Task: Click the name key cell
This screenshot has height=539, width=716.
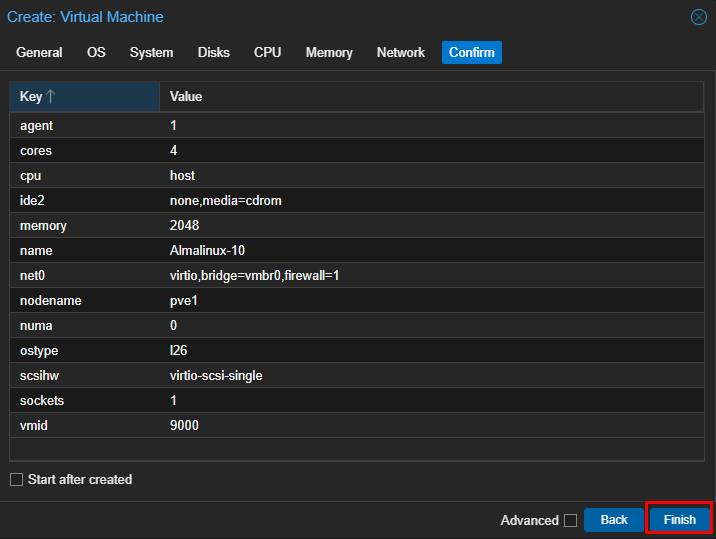Action: (84, 250)
